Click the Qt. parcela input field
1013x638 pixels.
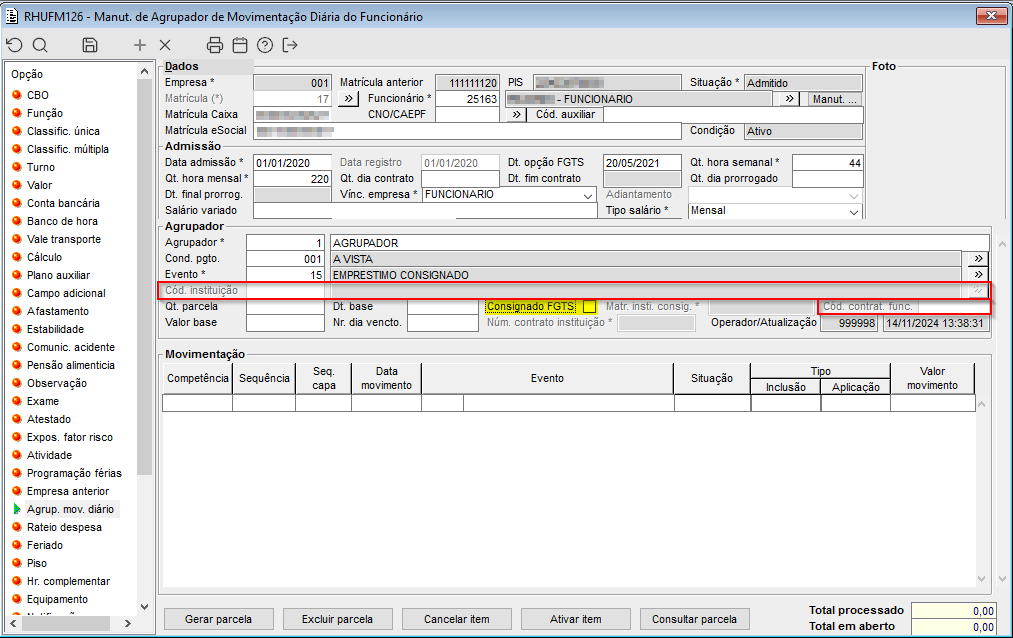(285, 307)
